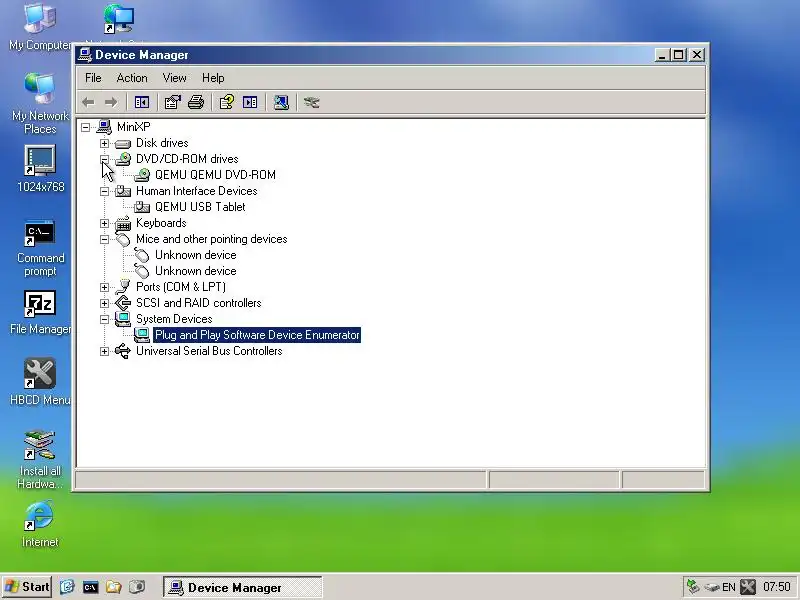Screen dimensions: 800x600
Task: Select first Unknown device under Mice
Action: click(x=195, y=255)
